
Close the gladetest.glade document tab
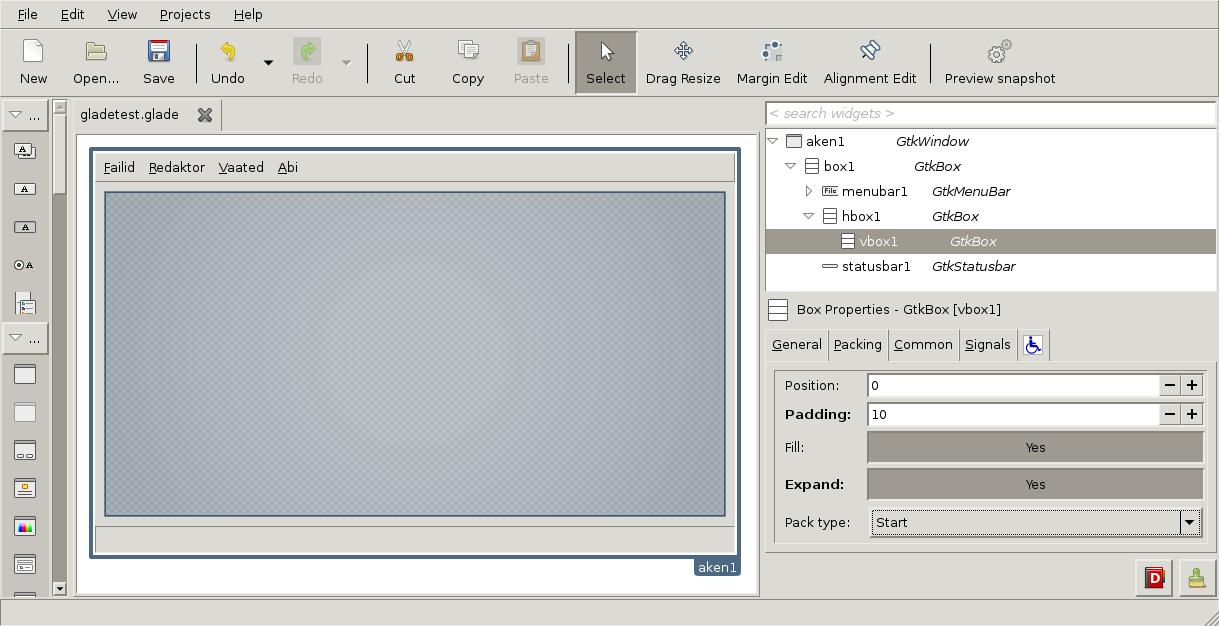click(205, 115)
